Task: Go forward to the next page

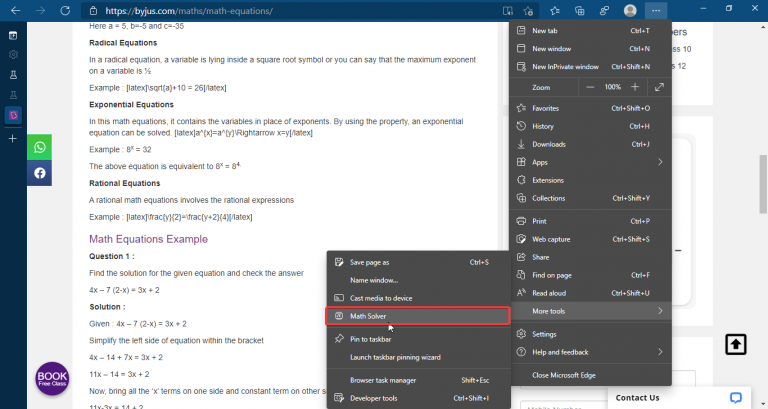Action: (x=40, y=10)
